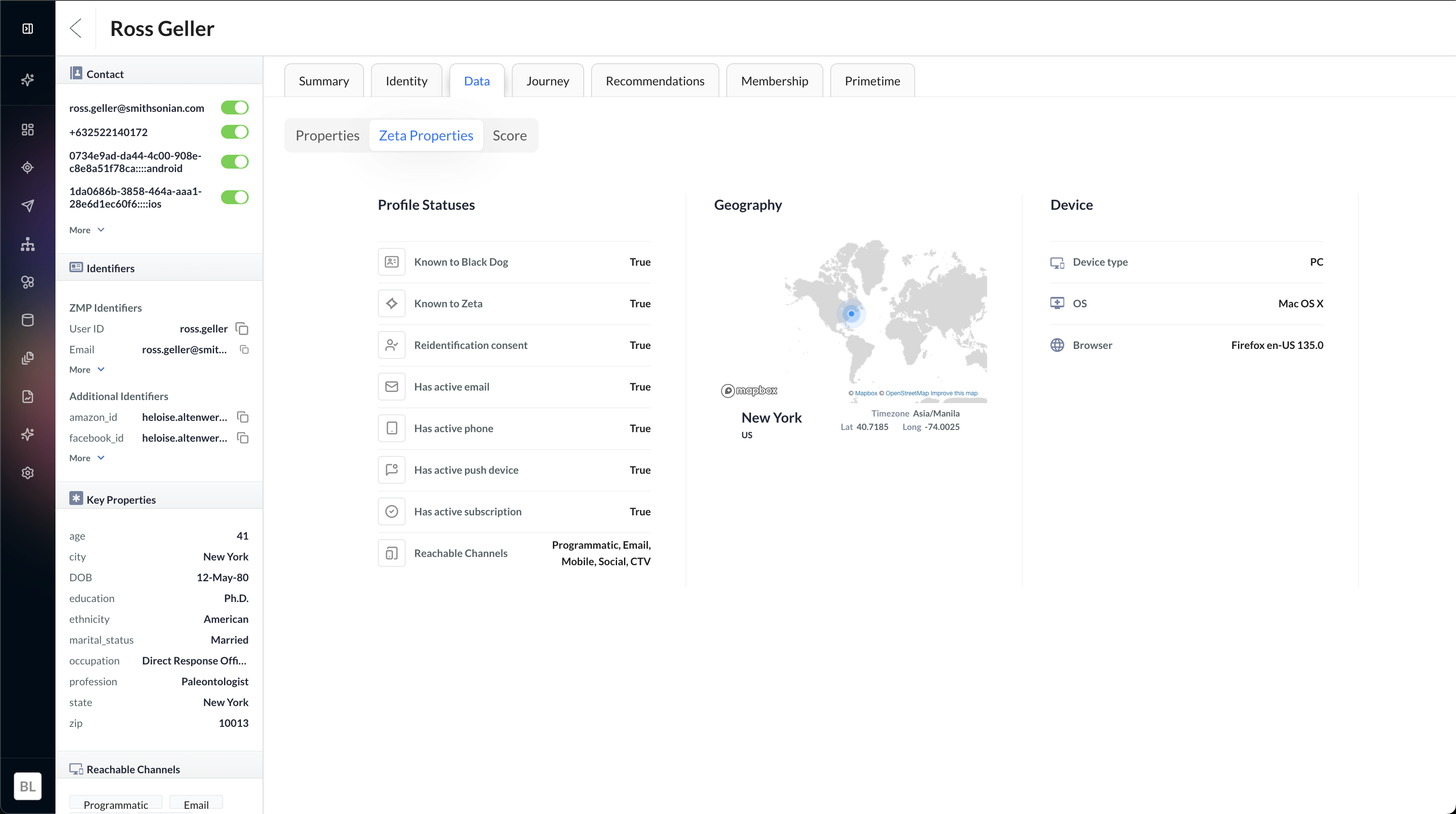Open the settings gear in sidebar
The width and height of the screenshot is (1456, 814).
[x=28, y=472]
